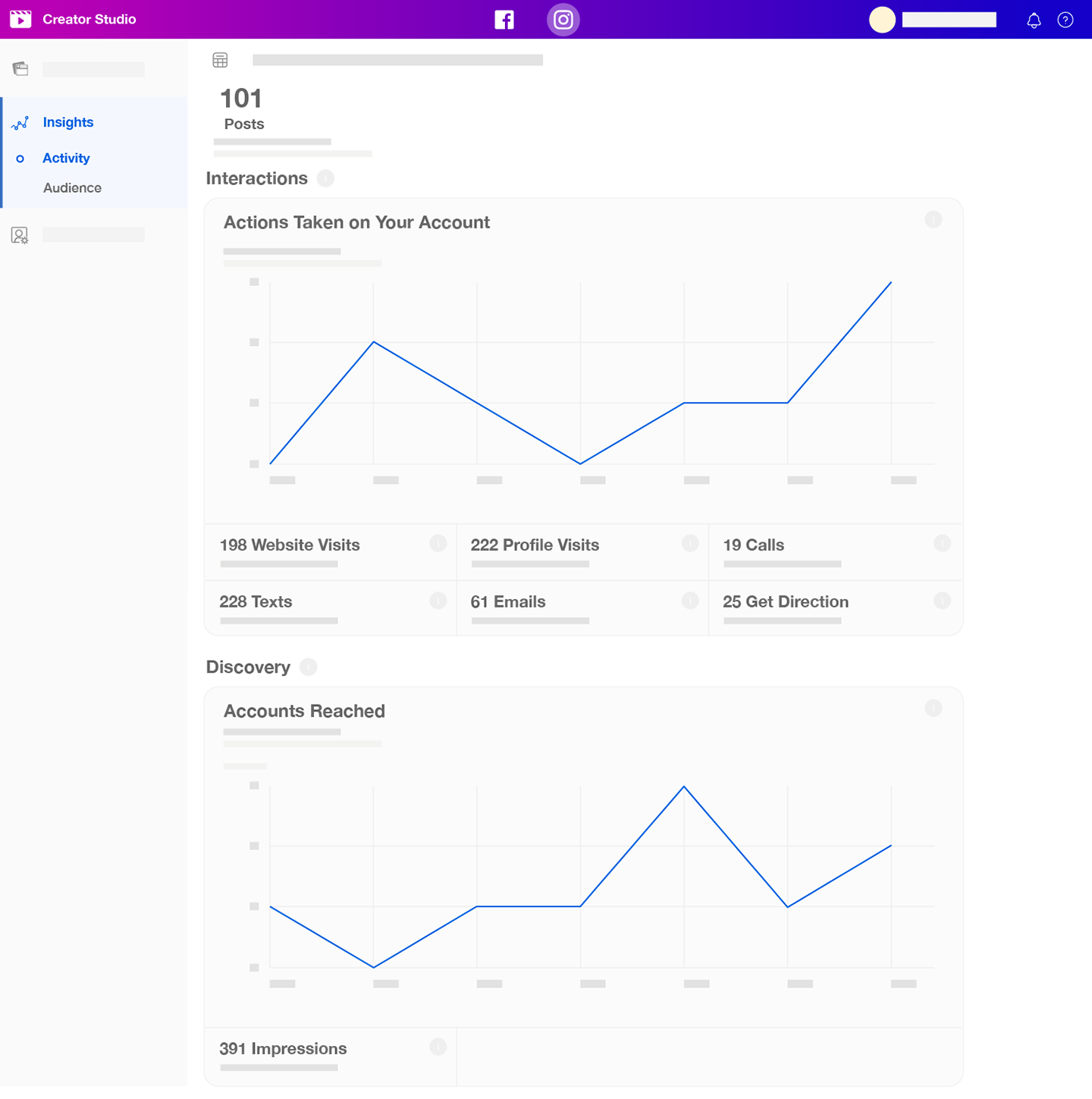
Task: Click the calendar date range icon
Action: (x=220, y=60)
